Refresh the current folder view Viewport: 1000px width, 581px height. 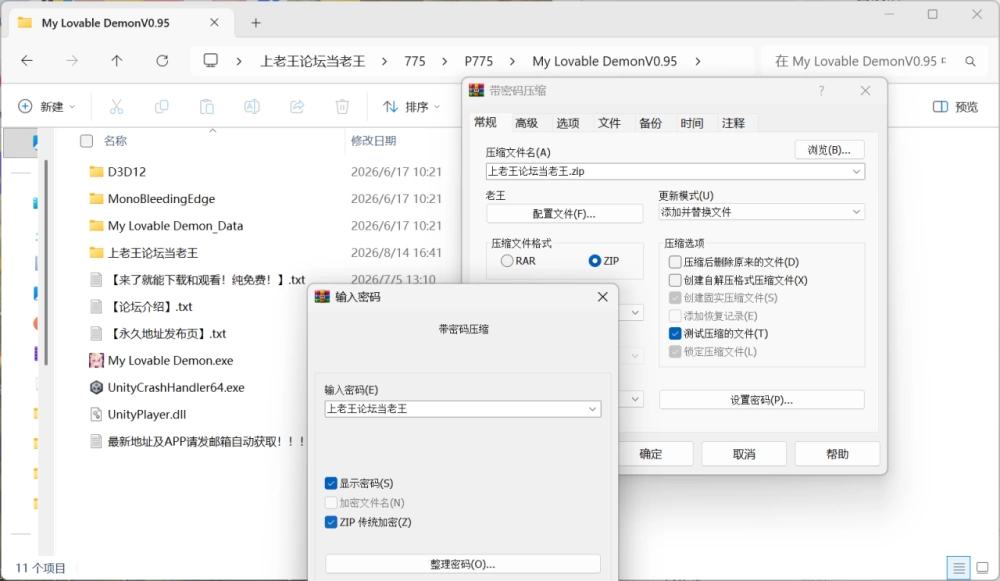pyautogui.click(x=163, y=61)
